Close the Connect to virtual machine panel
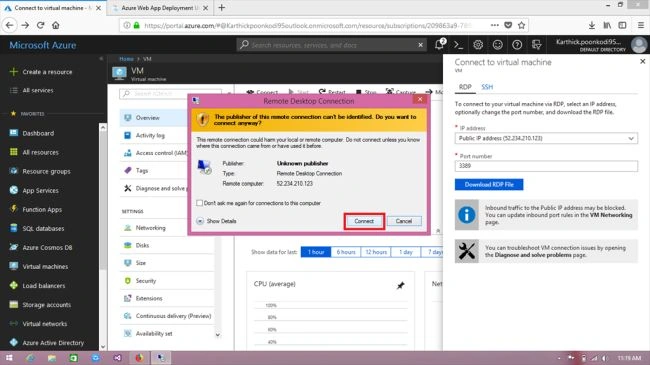650x365 pixels. 643,61
